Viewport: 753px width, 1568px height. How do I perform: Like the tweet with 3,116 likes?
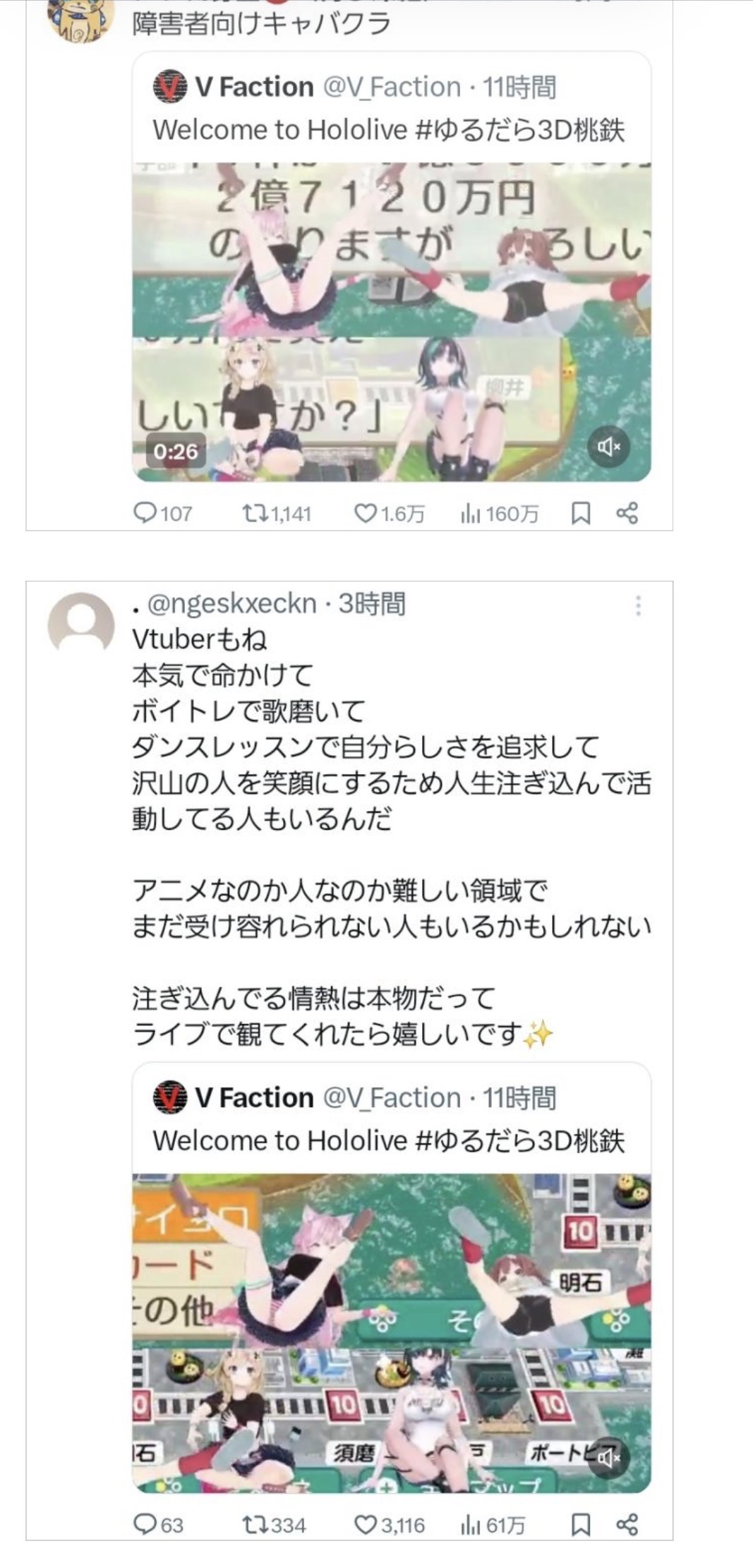pos(390,1525)
